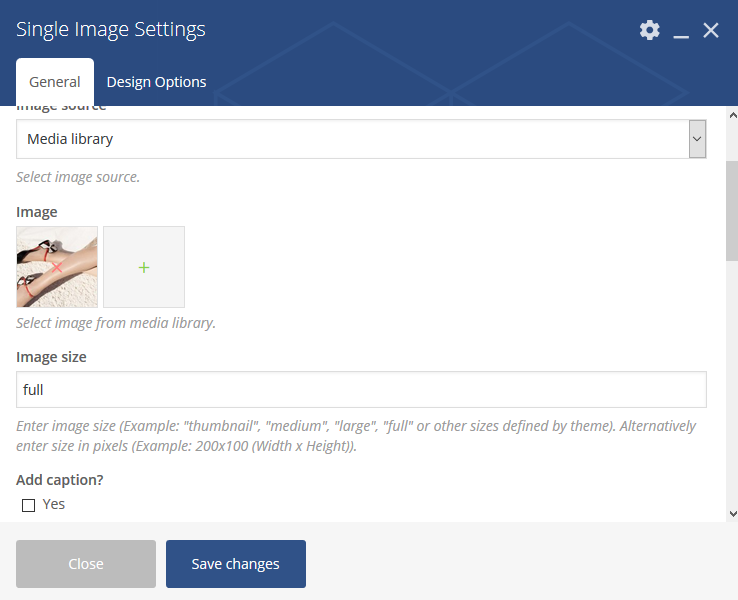Enable the Add caption Yes checkbox
The height and width of the screenshot is (600, 738).
28,505
